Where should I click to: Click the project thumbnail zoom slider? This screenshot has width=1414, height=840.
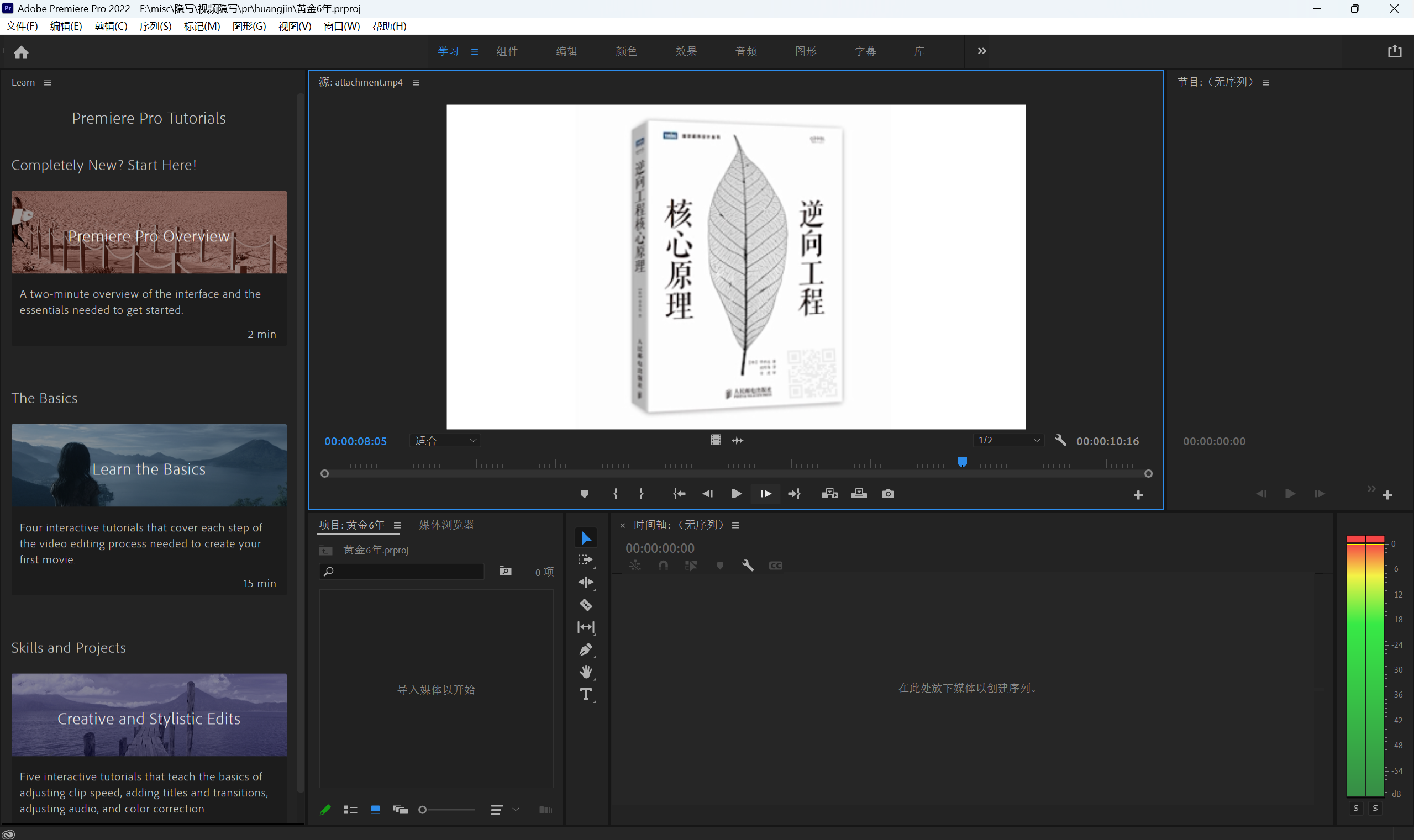click(x=447, y=810)
